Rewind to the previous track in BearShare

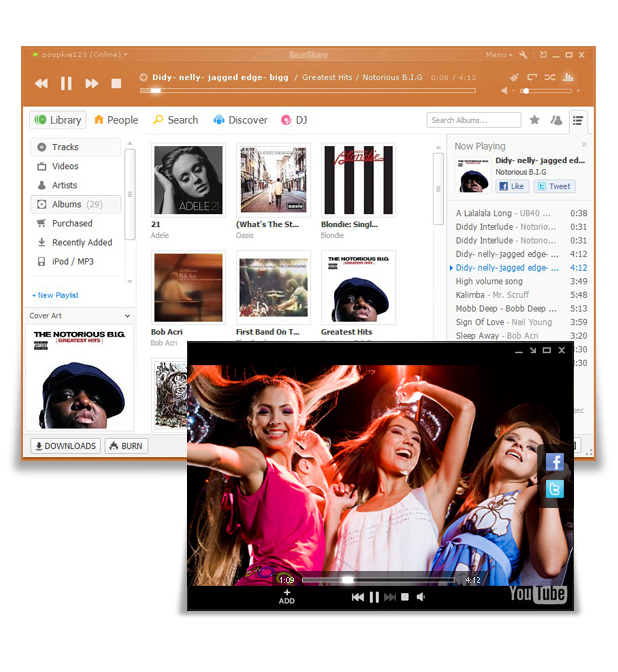[42, 83]
